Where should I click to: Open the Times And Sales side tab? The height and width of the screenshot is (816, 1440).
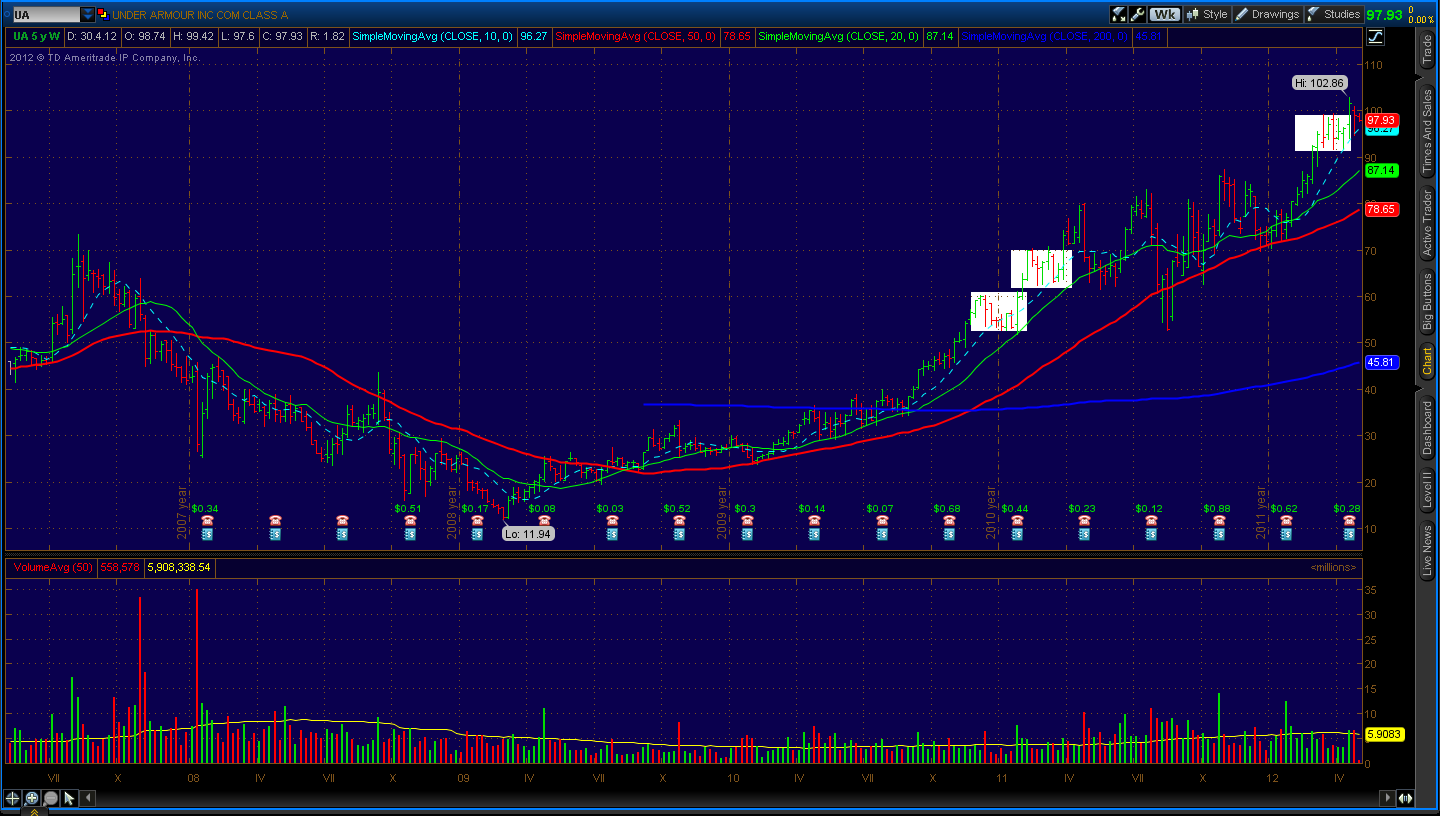coord(1427,131)
